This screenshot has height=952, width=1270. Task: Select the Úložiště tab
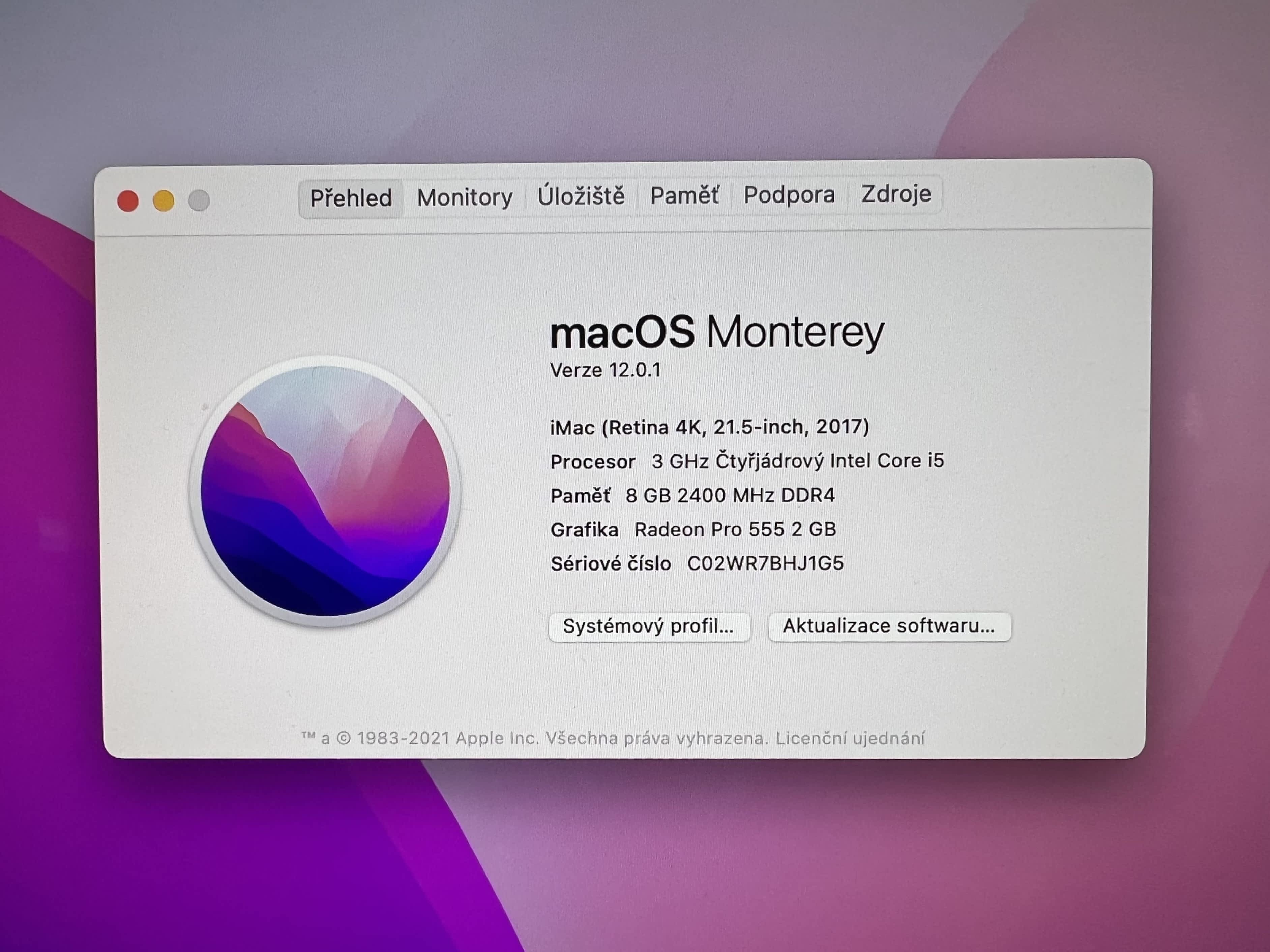point(581,196)
